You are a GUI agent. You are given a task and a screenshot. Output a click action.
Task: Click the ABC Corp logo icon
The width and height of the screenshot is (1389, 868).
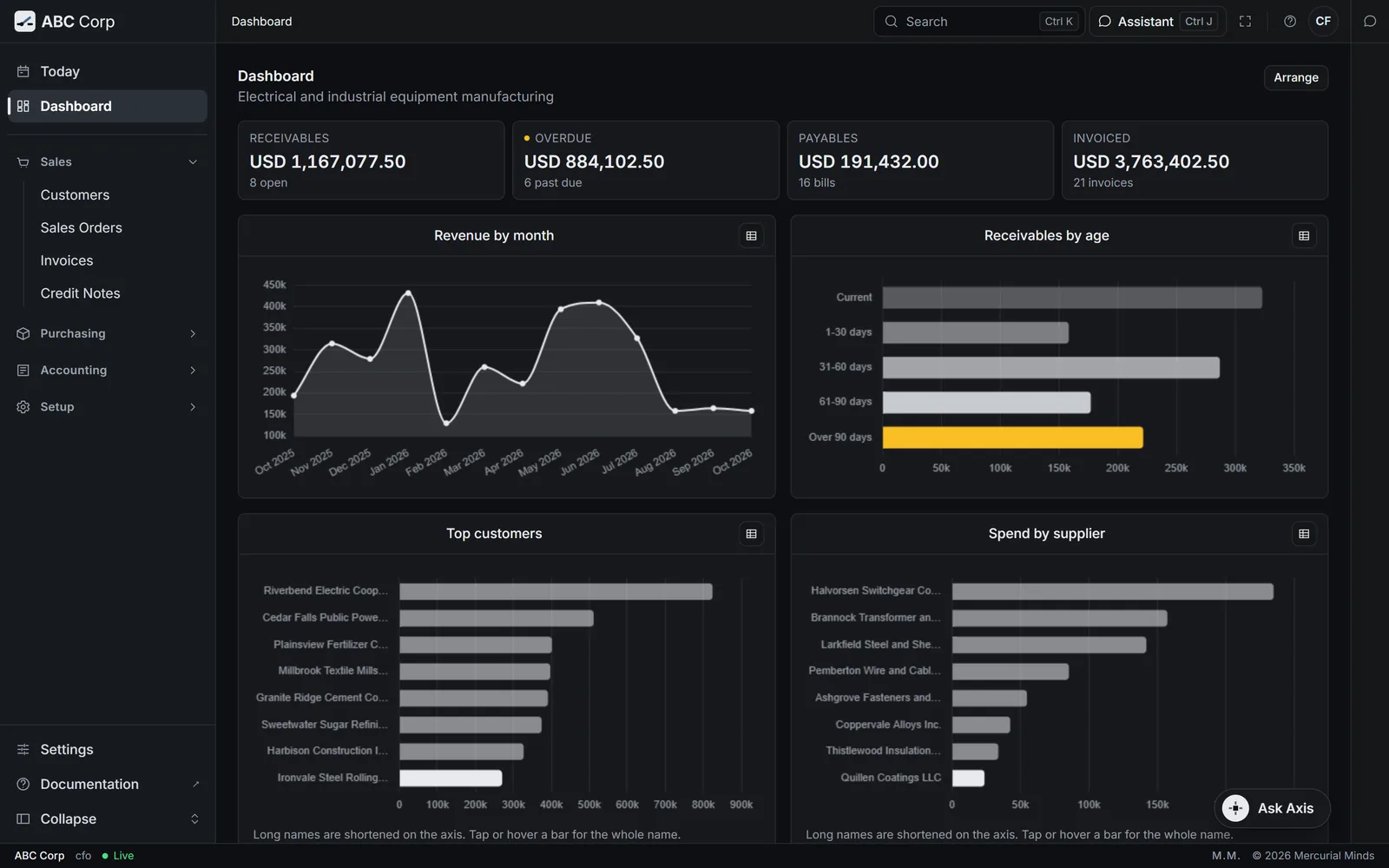coord(24,22)
